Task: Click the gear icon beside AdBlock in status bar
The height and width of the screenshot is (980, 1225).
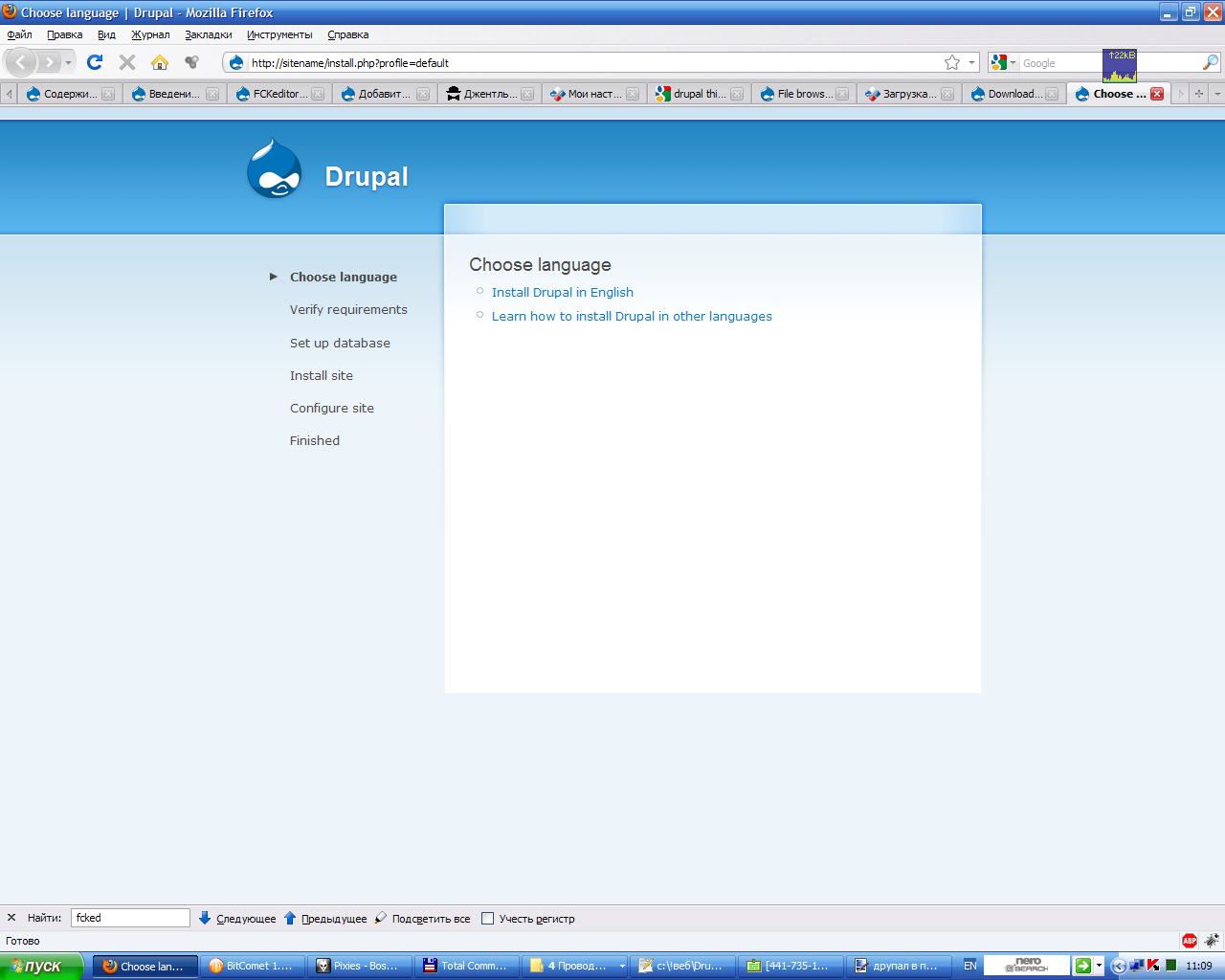Action: (1212, 941)
